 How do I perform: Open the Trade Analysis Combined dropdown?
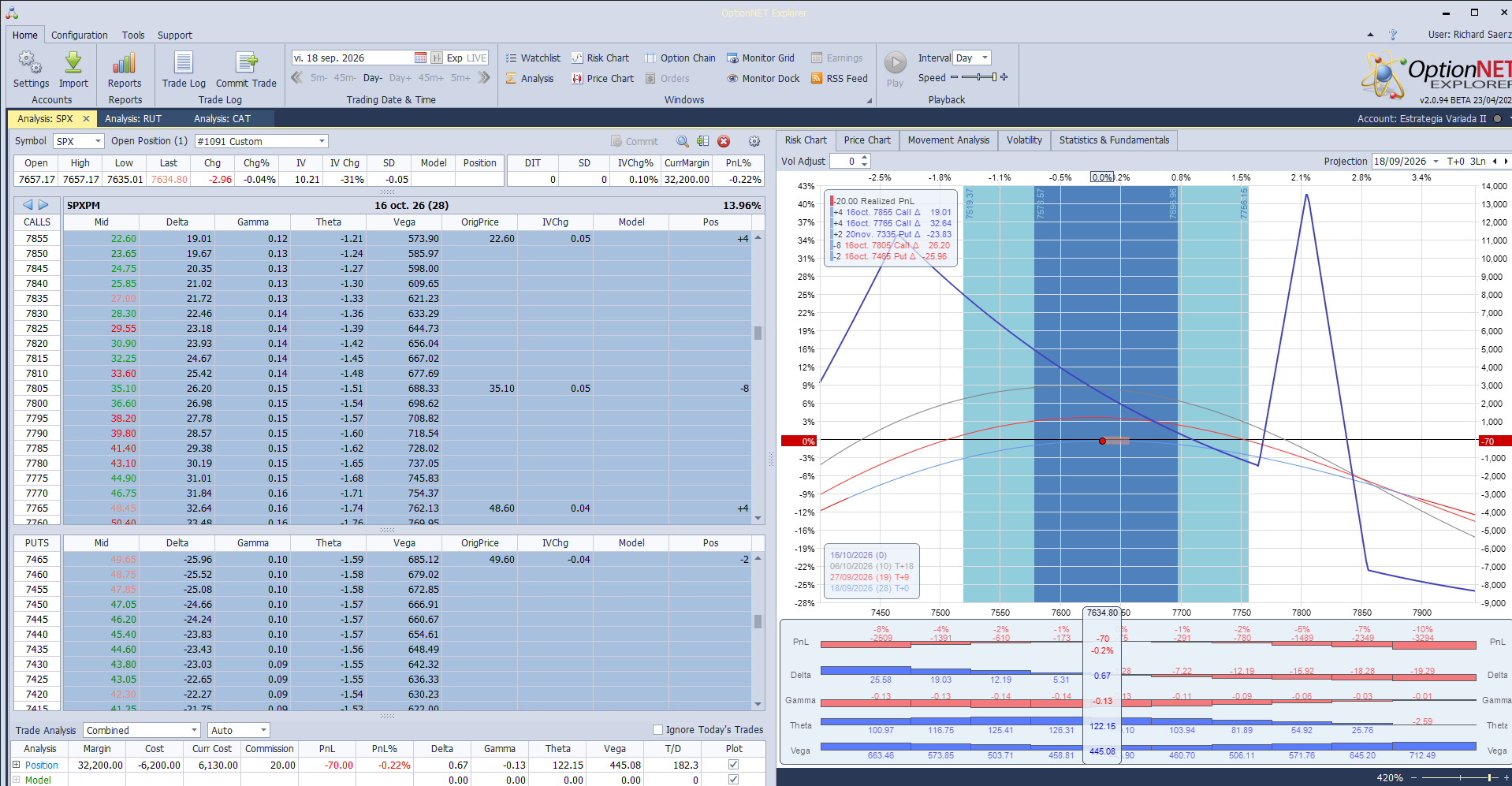(194, 730)
